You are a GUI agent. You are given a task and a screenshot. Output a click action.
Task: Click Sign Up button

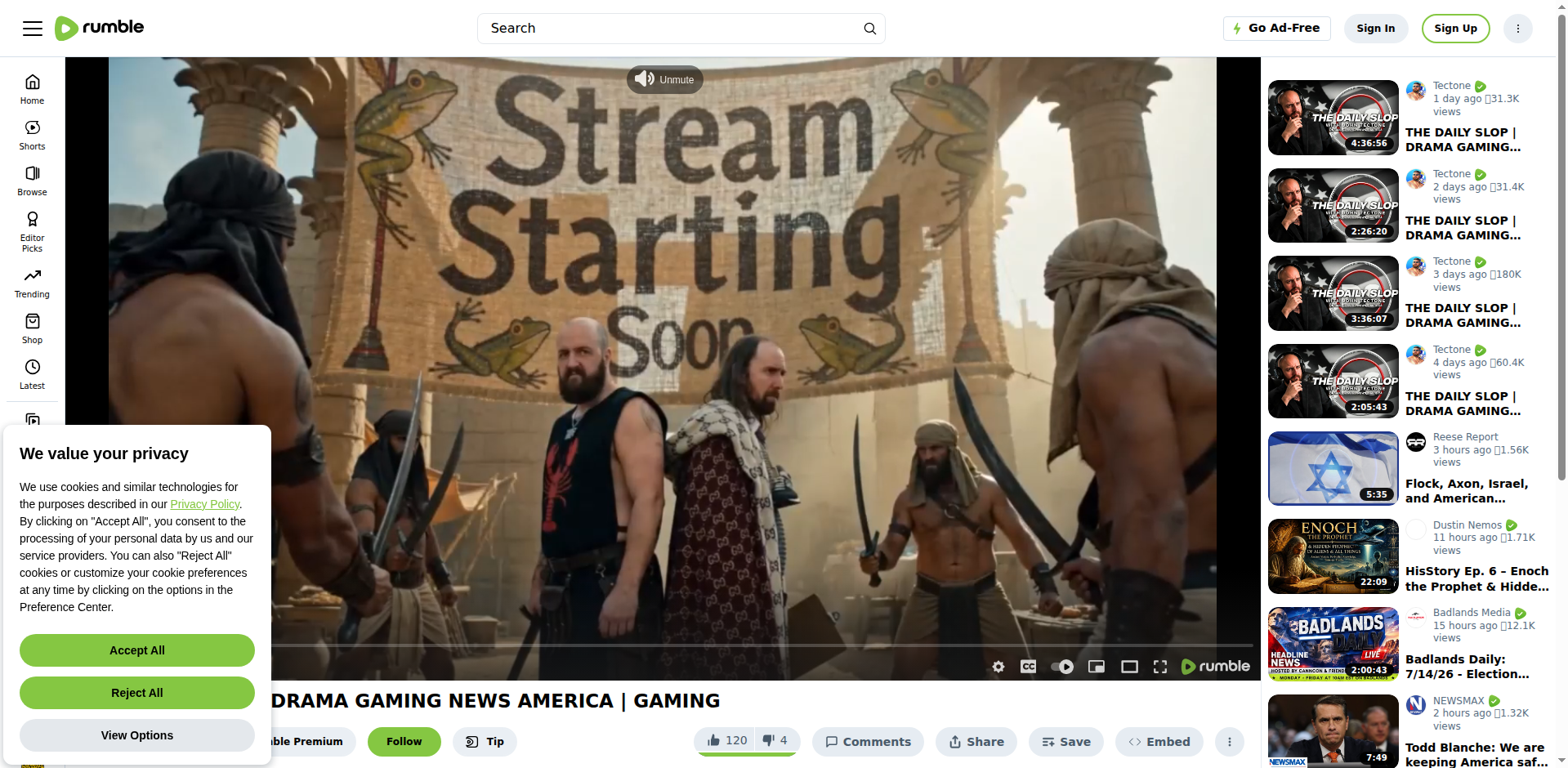coord(1455,29)
